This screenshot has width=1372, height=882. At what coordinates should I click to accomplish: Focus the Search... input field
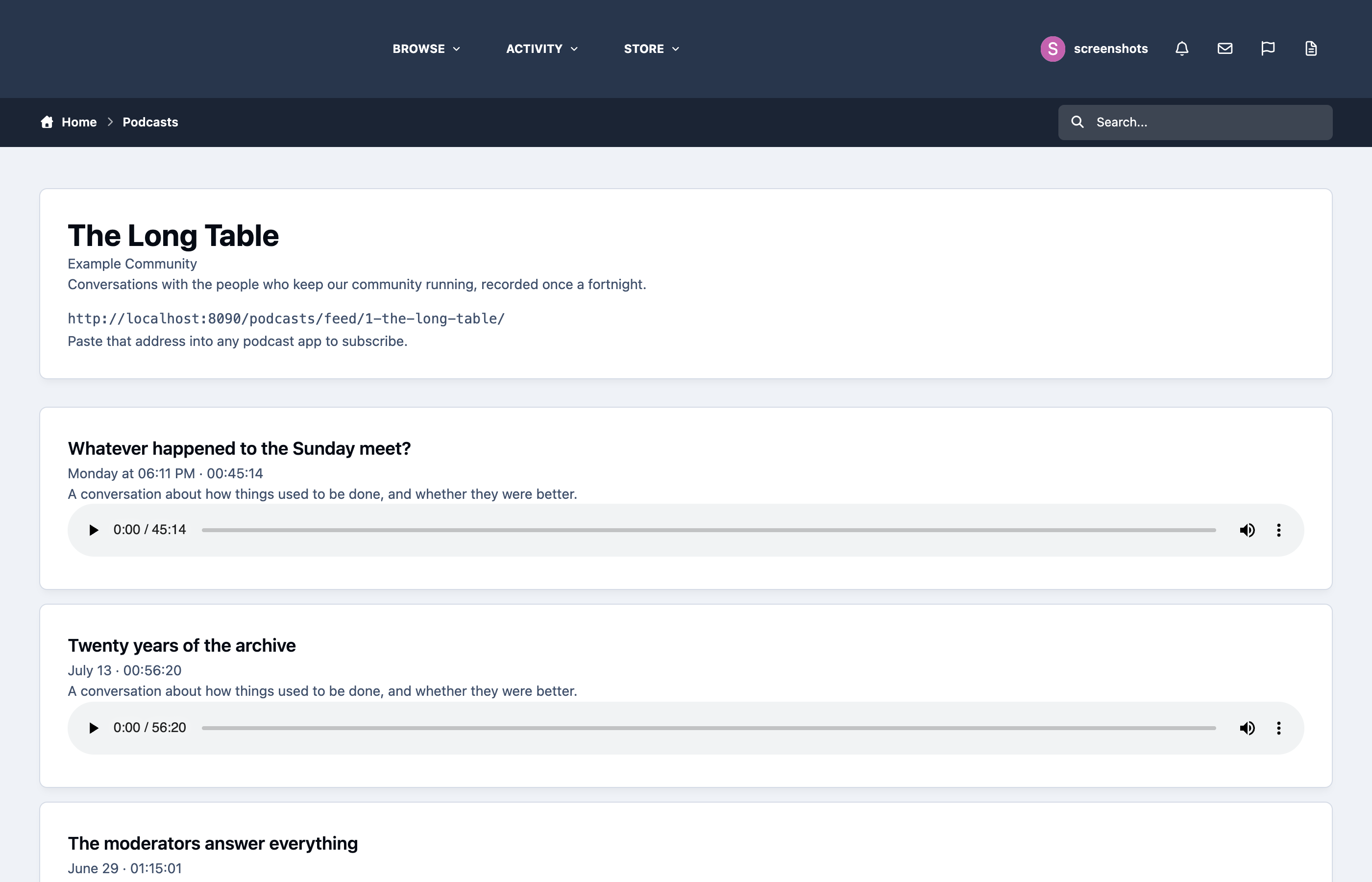(x=1195, y=122)
